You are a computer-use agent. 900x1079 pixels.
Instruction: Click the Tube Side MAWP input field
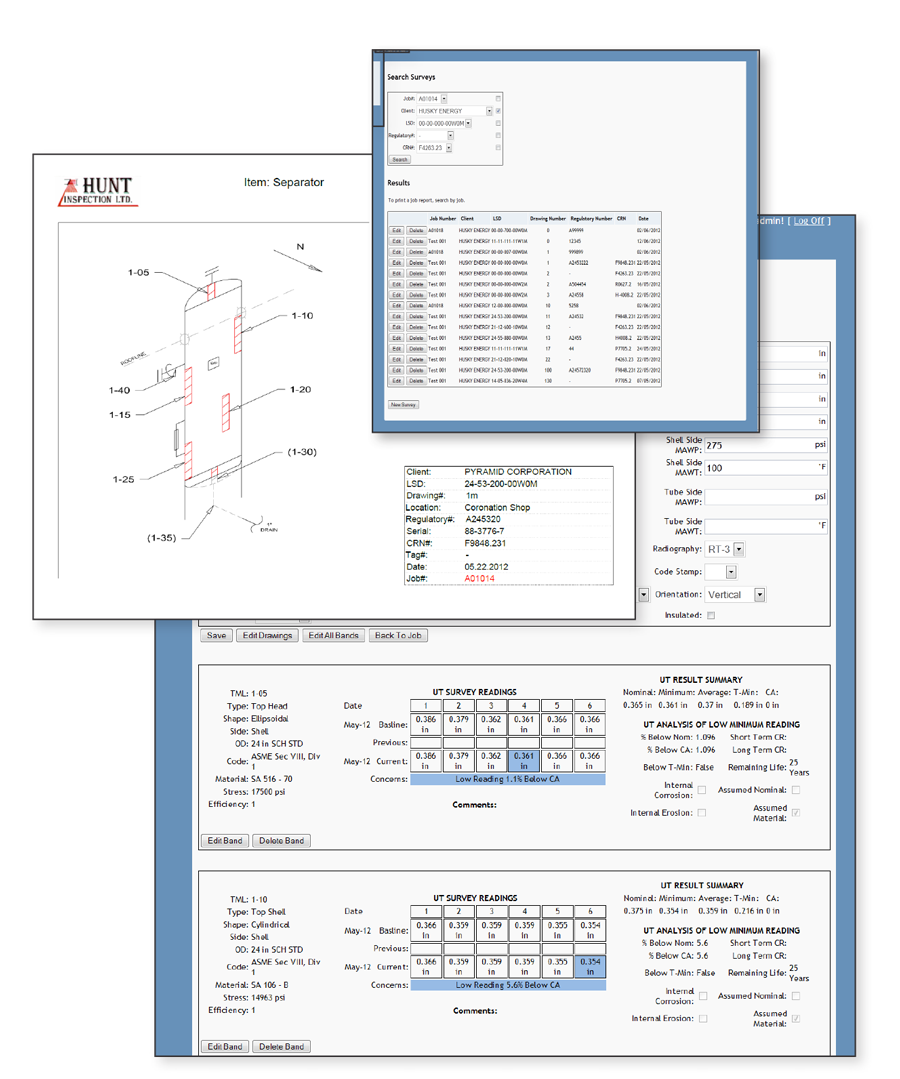765,497
